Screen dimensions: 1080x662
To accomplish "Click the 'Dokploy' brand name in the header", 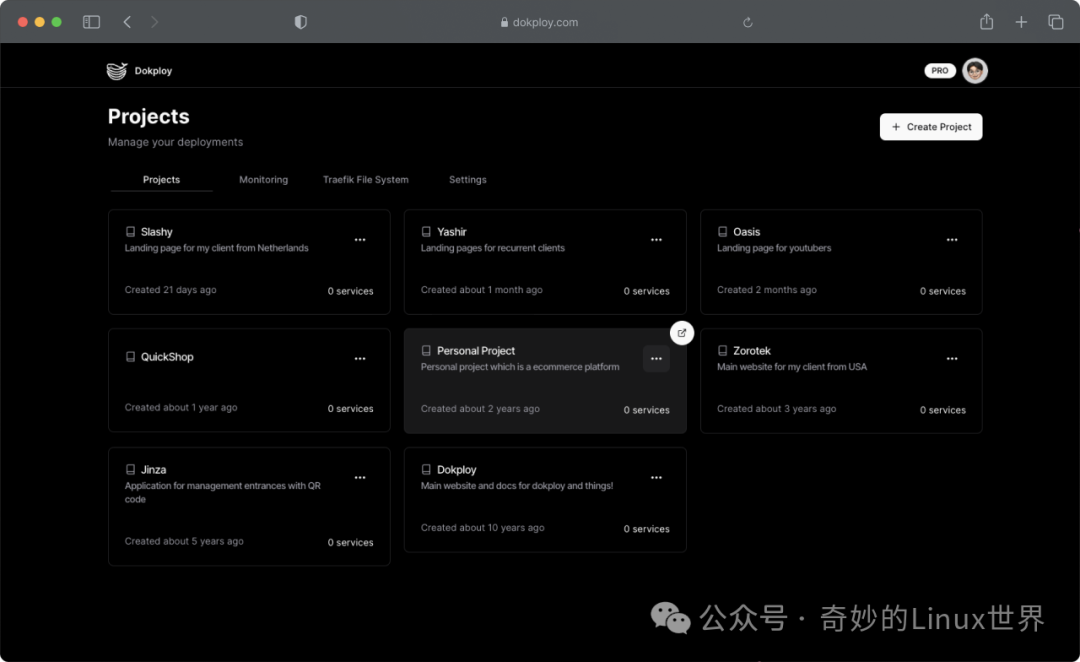I will (x=153, y=70).
